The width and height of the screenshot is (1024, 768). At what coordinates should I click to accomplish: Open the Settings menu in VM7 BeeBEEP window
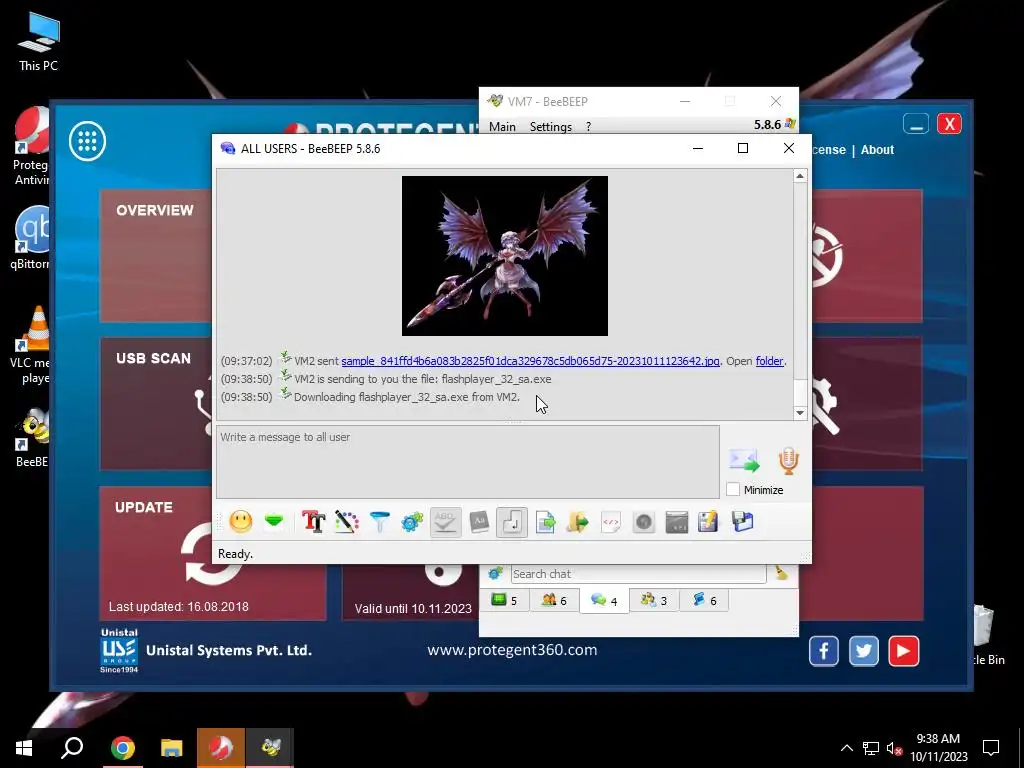click(x=551, y=127)
